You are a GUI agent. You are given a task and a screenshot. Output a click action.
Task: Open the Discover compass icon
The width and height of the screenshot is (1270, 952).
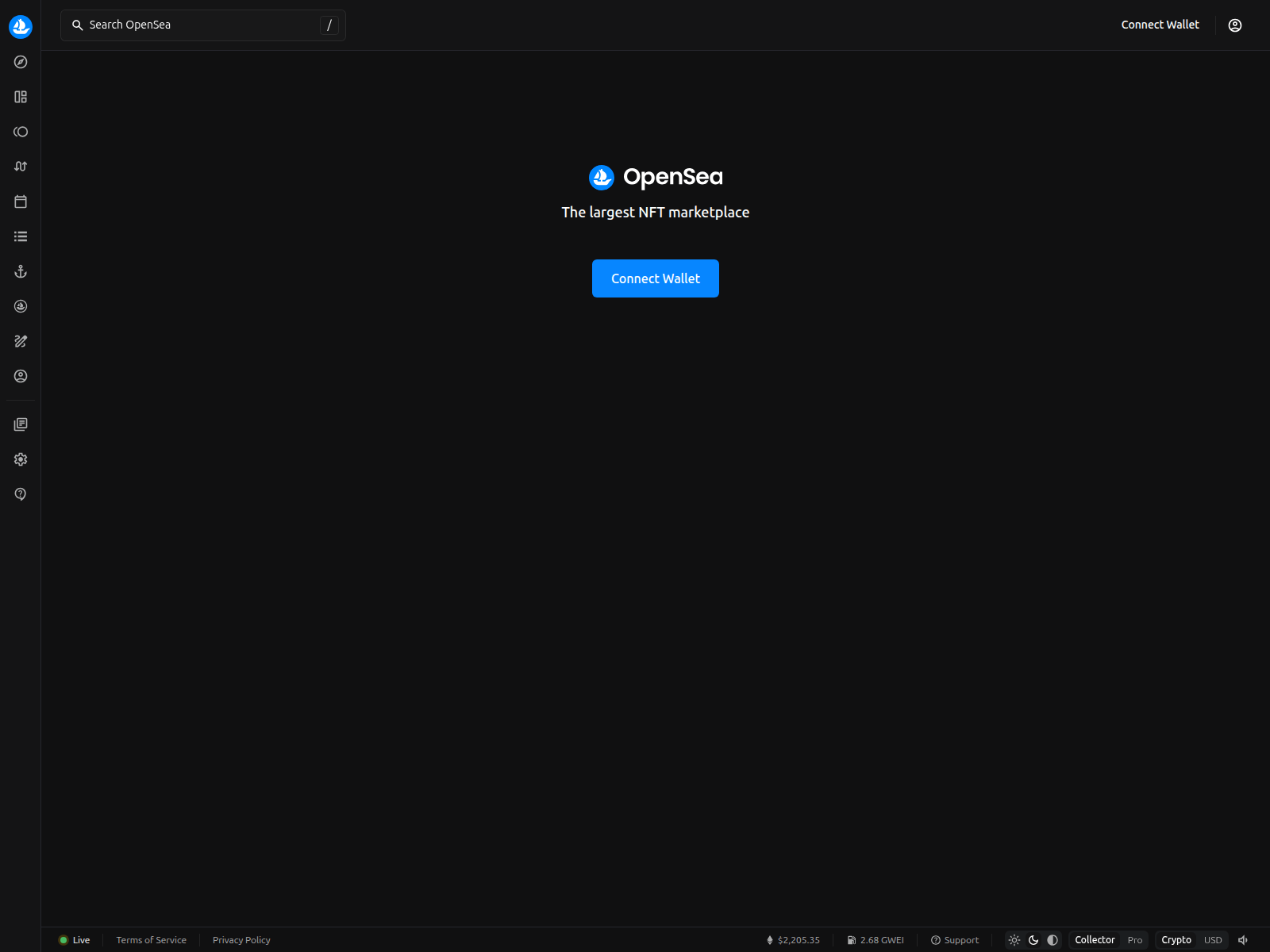coord(21,62)
